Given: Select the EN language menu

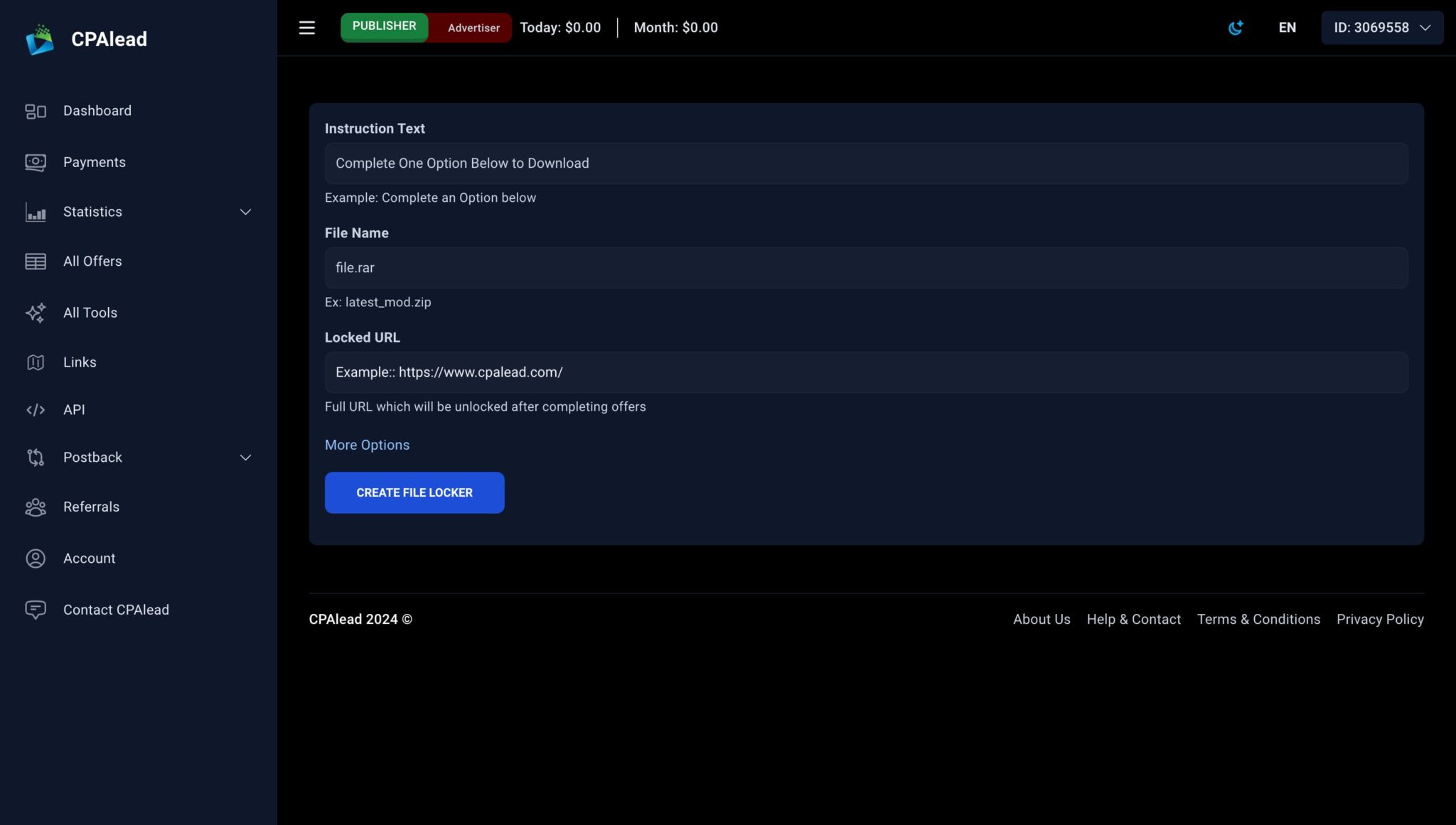Looking at the screenshot, I should click(x=1287, y=28).
